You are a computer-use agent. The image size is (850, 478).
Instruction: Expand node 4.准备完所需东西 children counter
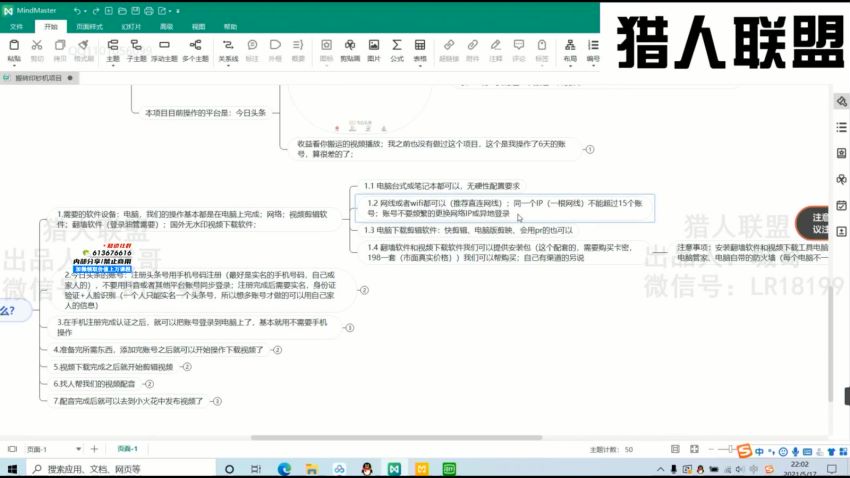(278, 350)
